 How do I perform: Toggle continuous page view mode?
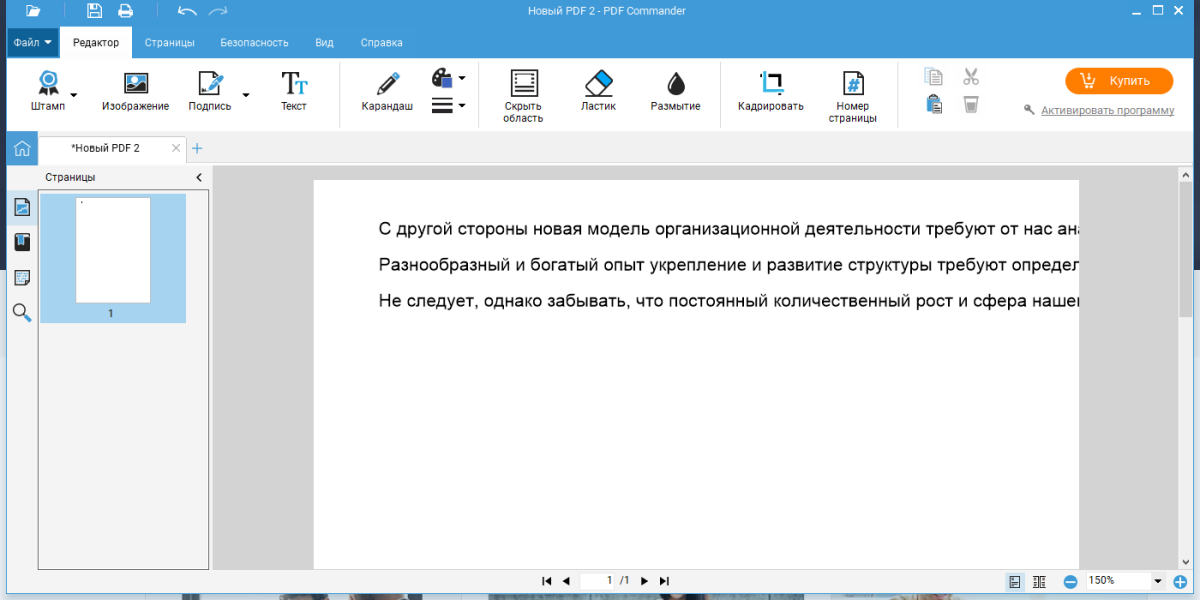pos(1039,581)
